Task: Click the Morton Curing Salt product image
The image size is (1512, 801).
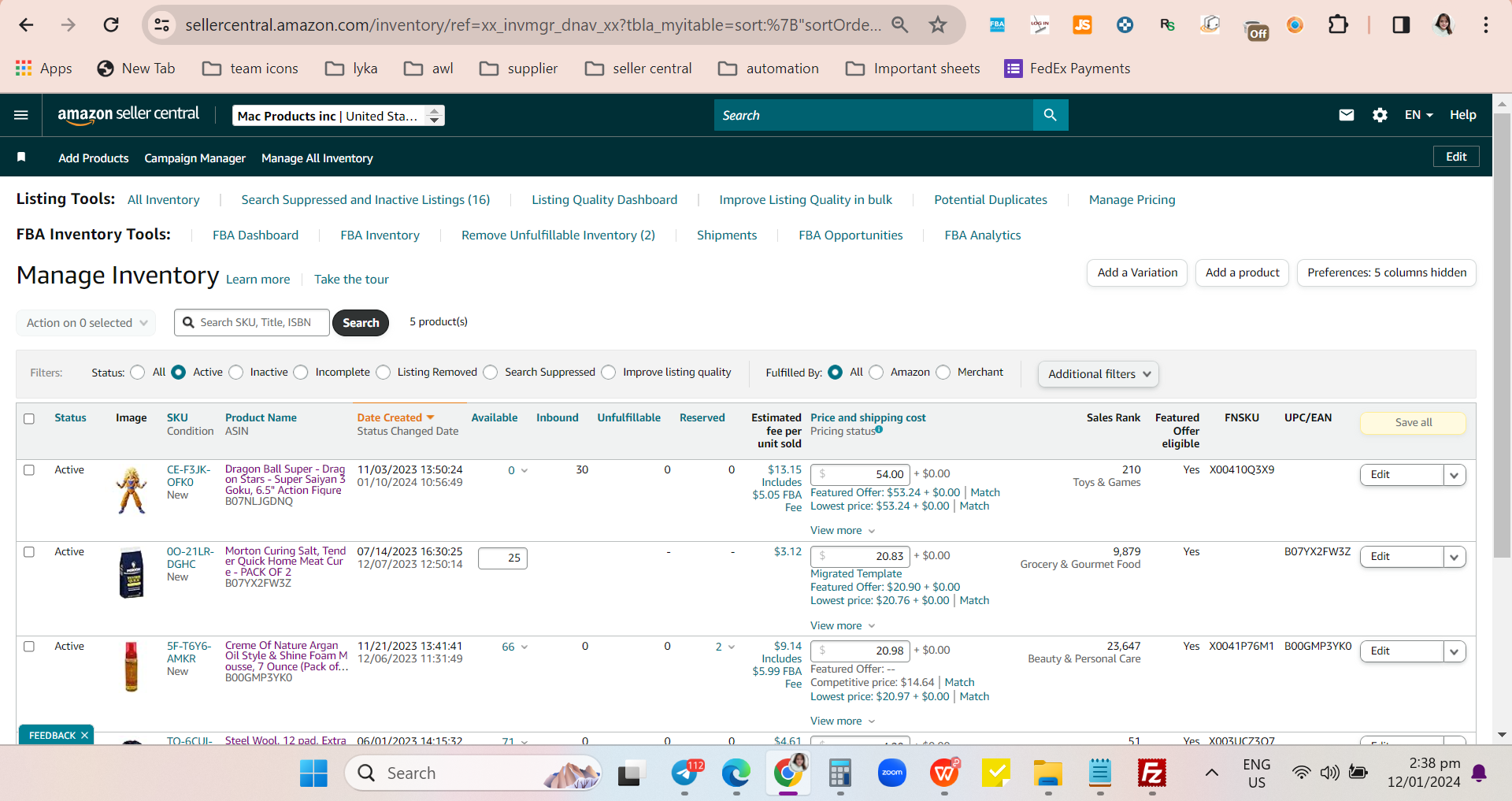Action: [x=132, y=573]
